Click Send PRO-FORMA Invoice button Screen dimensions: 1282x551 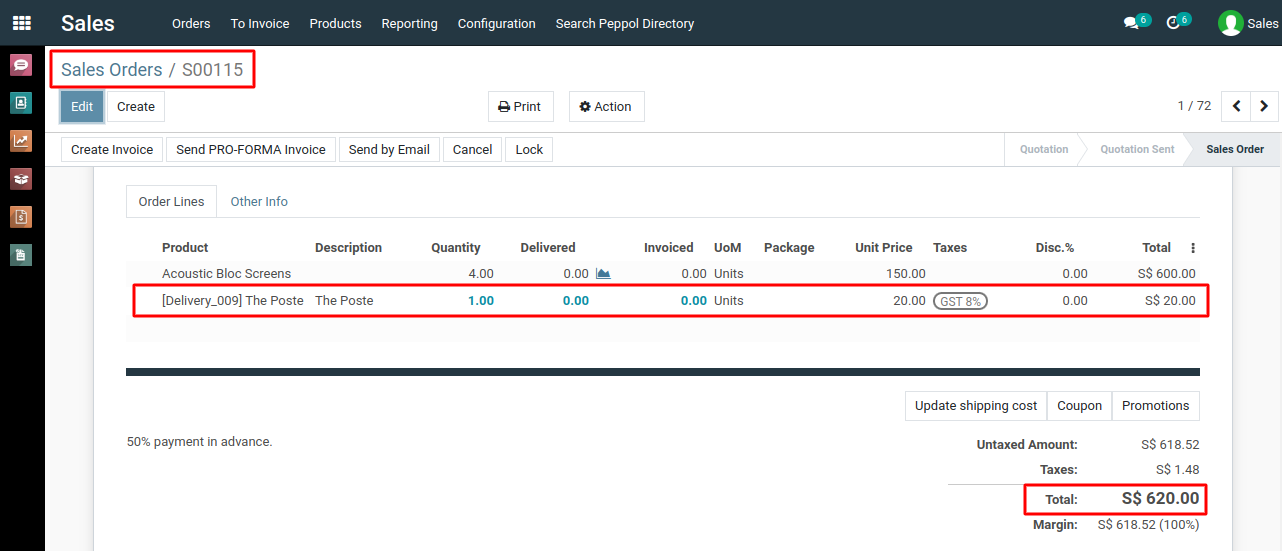point(251,149)
